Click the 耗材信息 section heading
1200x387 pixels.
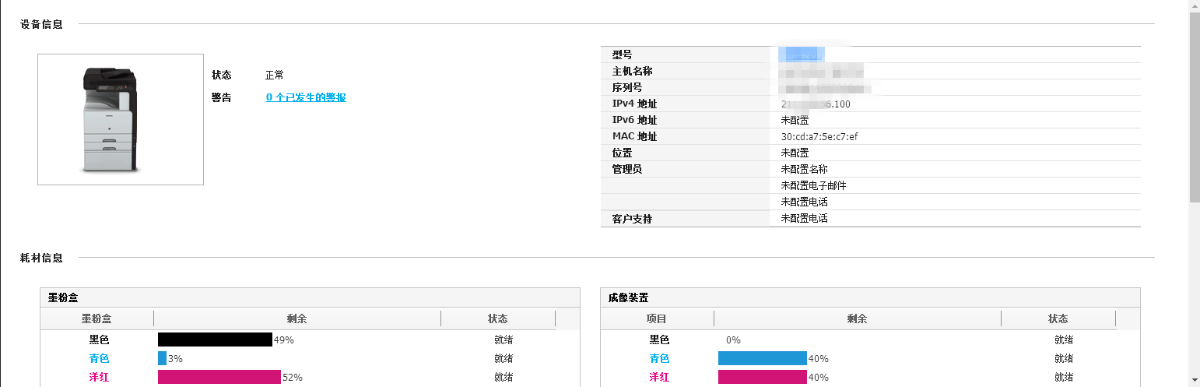point(41,258)
